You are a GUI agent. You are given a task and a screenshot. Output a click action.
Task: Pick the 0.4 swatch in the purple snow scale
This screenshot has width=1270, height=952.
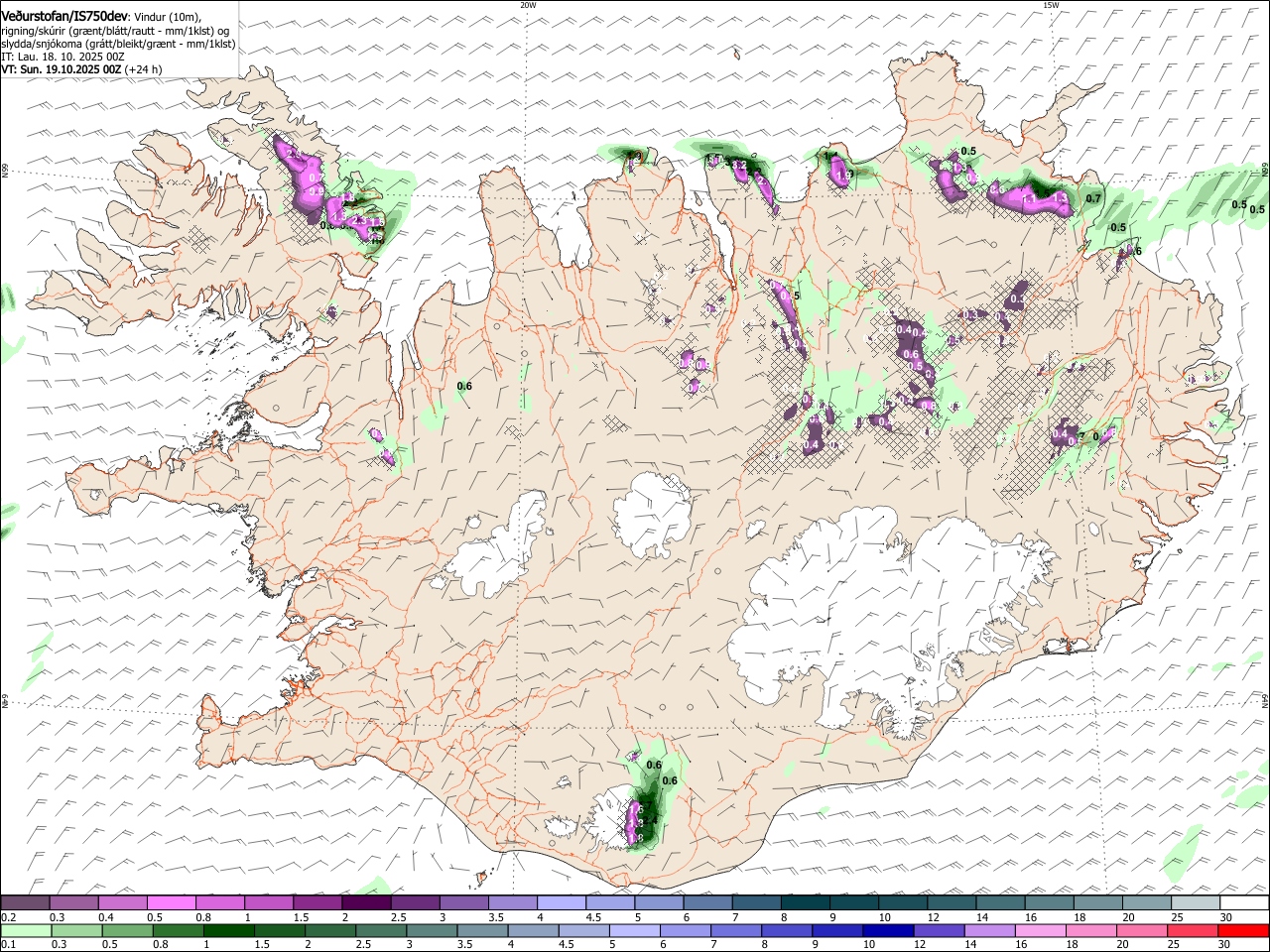coord(122,903)
